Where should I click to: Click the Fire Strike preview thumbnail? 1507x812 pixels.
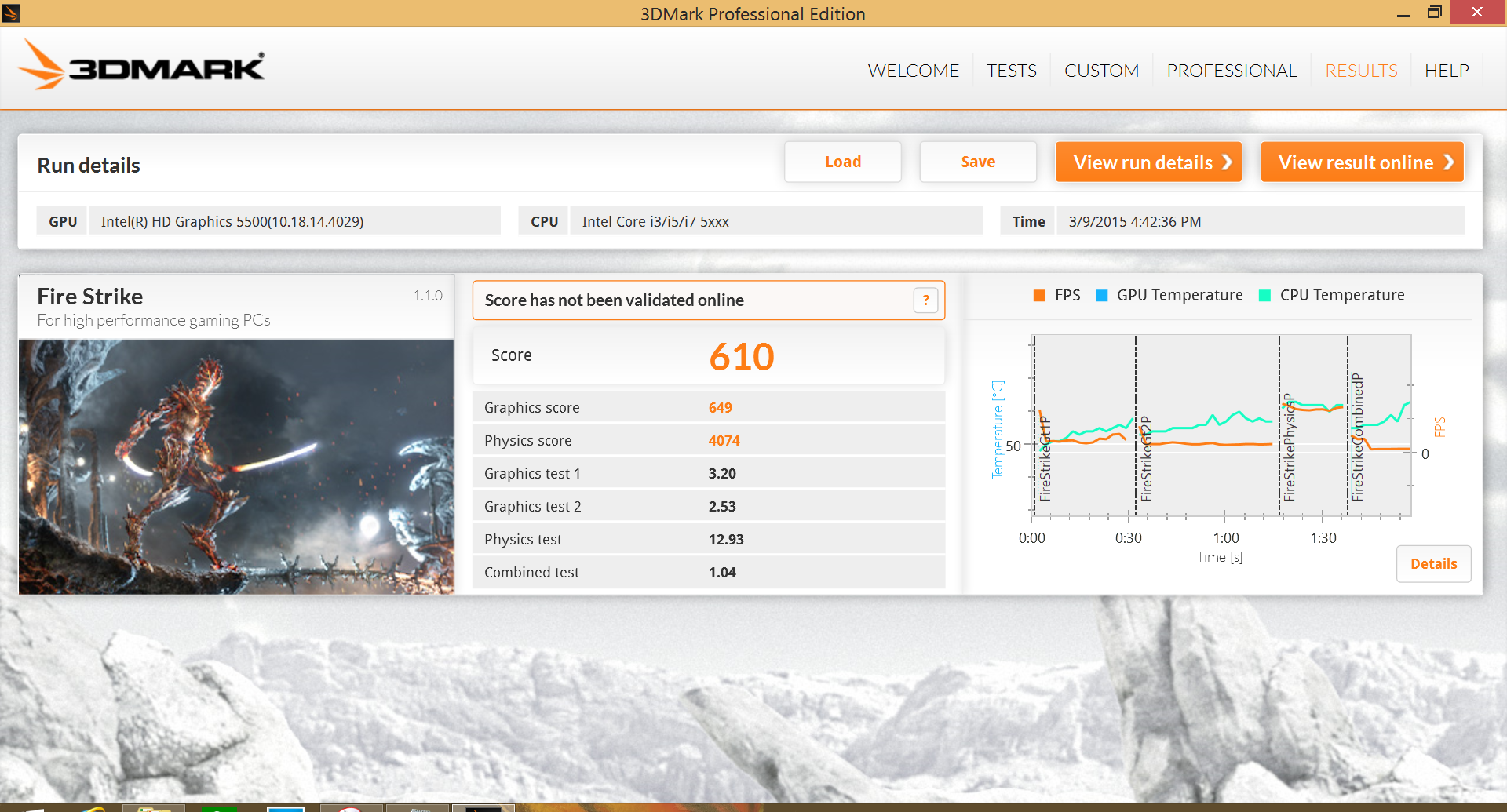pyautogui.click(x=236, y=467)
